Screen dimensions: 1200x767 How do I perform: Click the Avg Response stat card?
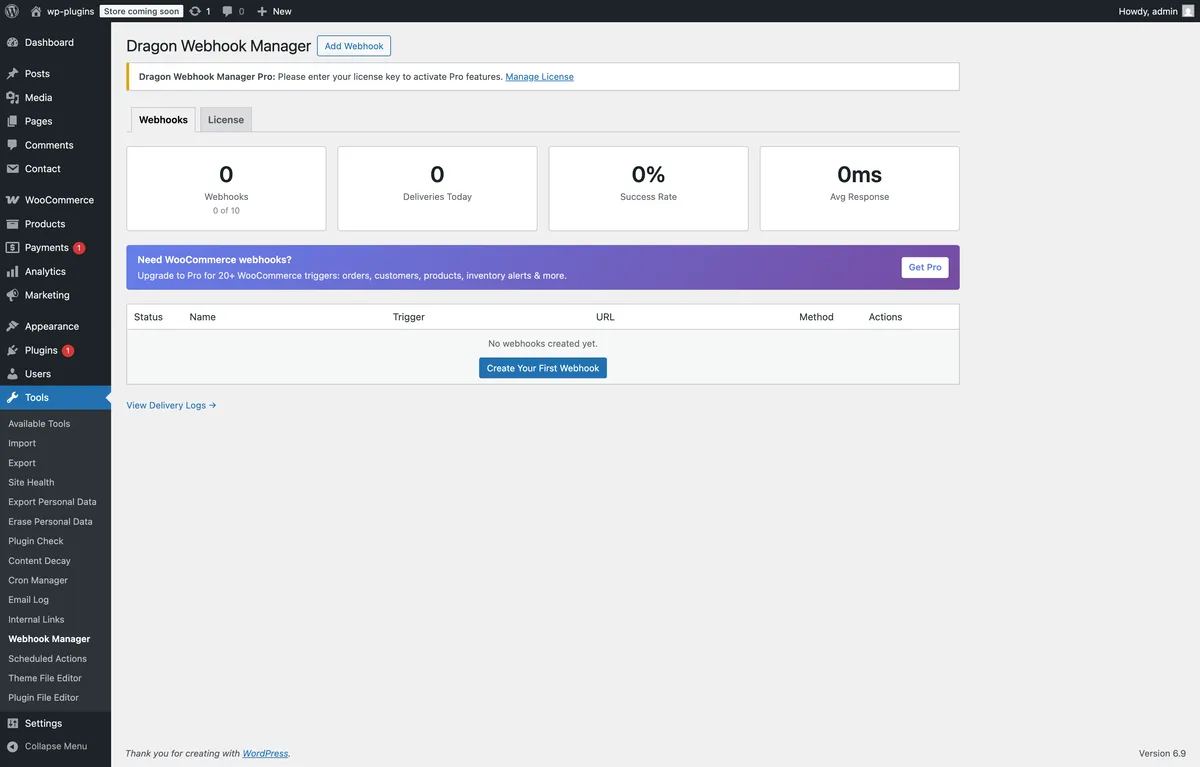[x=860, y=188]
